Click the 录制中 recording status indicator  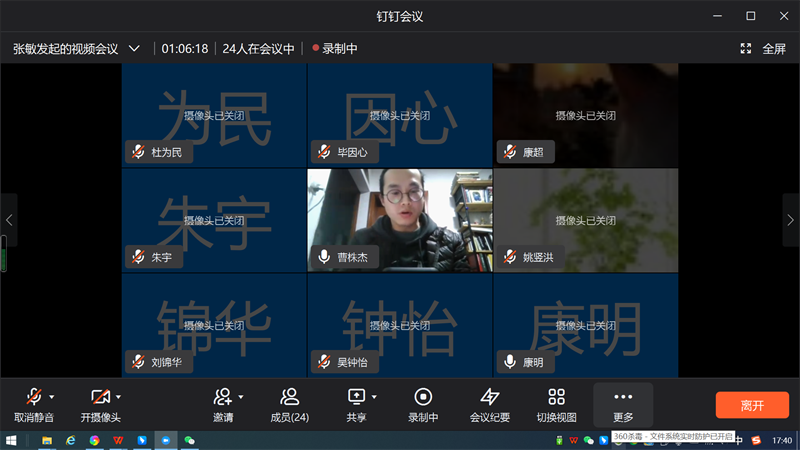click(335, 49)
